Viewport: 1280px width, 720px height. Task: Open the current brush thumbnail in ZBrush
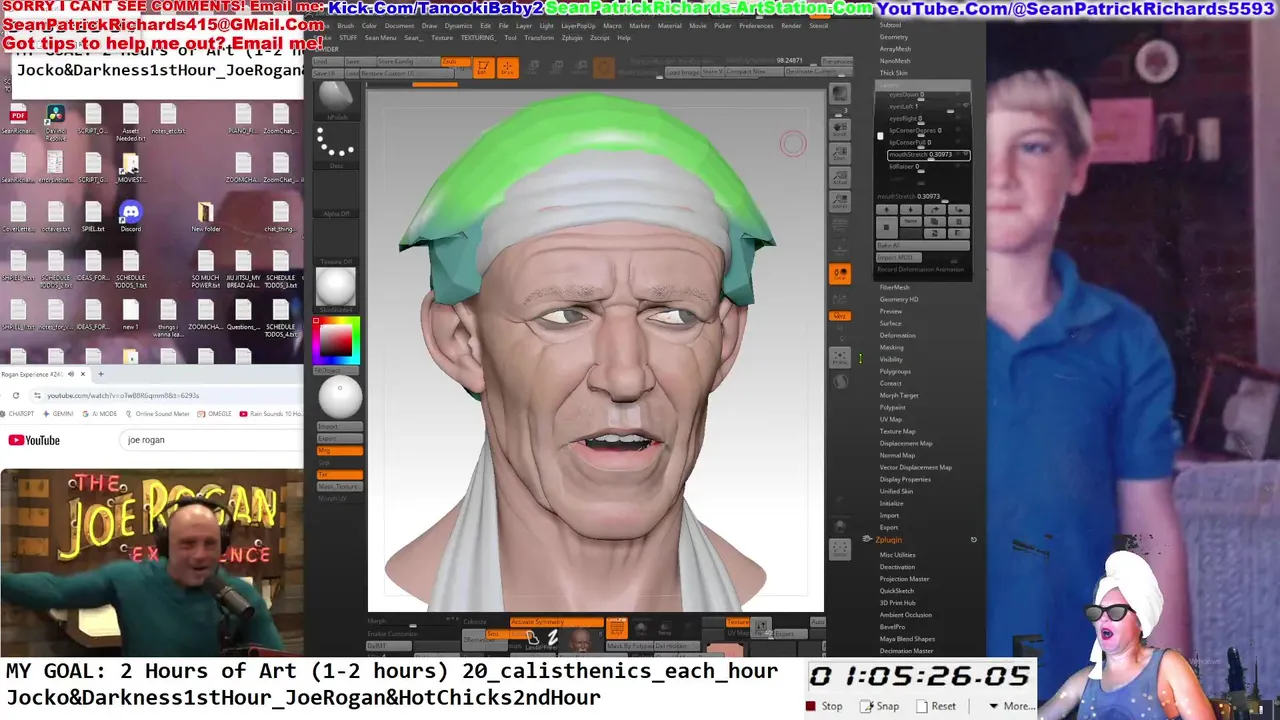click(x=336, y=101)
